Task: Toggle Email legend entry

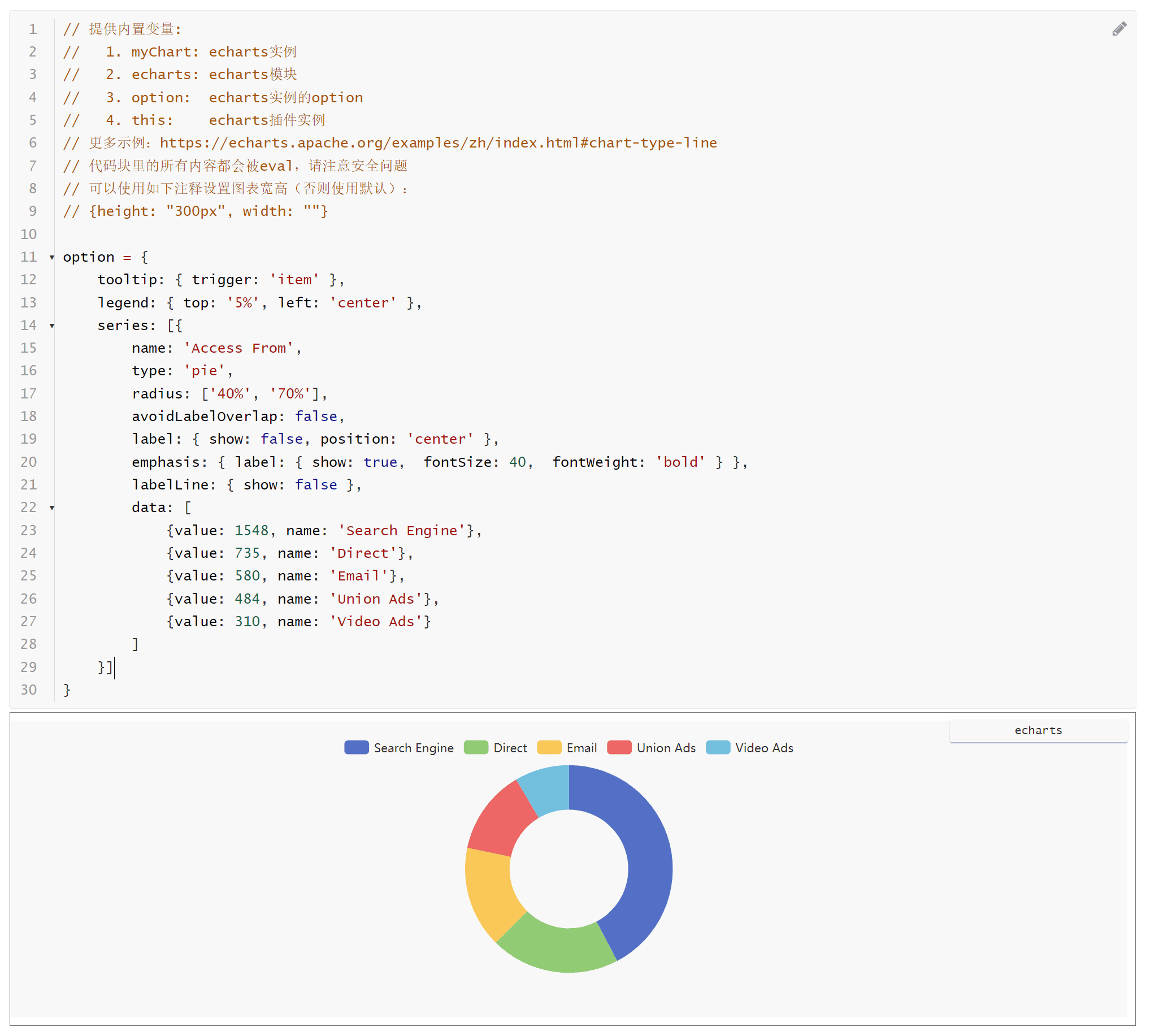Action: (x=581, y=748)
